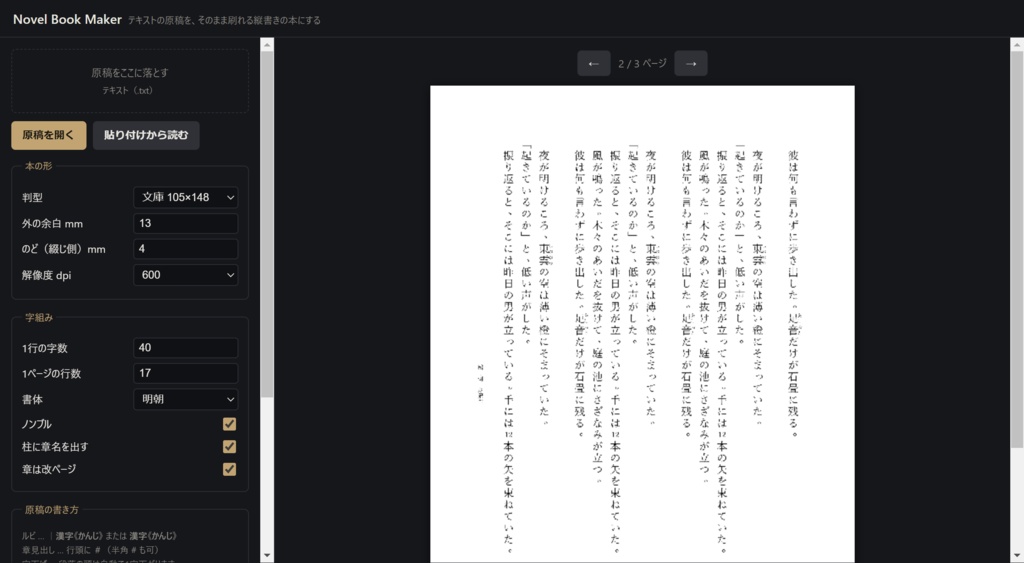
Task: Uncheck the ノンブル checkbox
Action: point(229,424)
